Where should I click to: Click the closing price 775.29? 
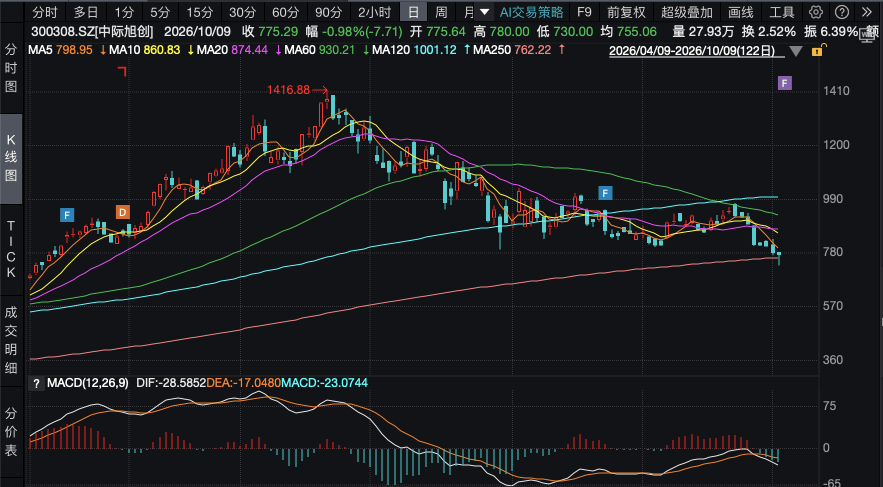point(279,32)
